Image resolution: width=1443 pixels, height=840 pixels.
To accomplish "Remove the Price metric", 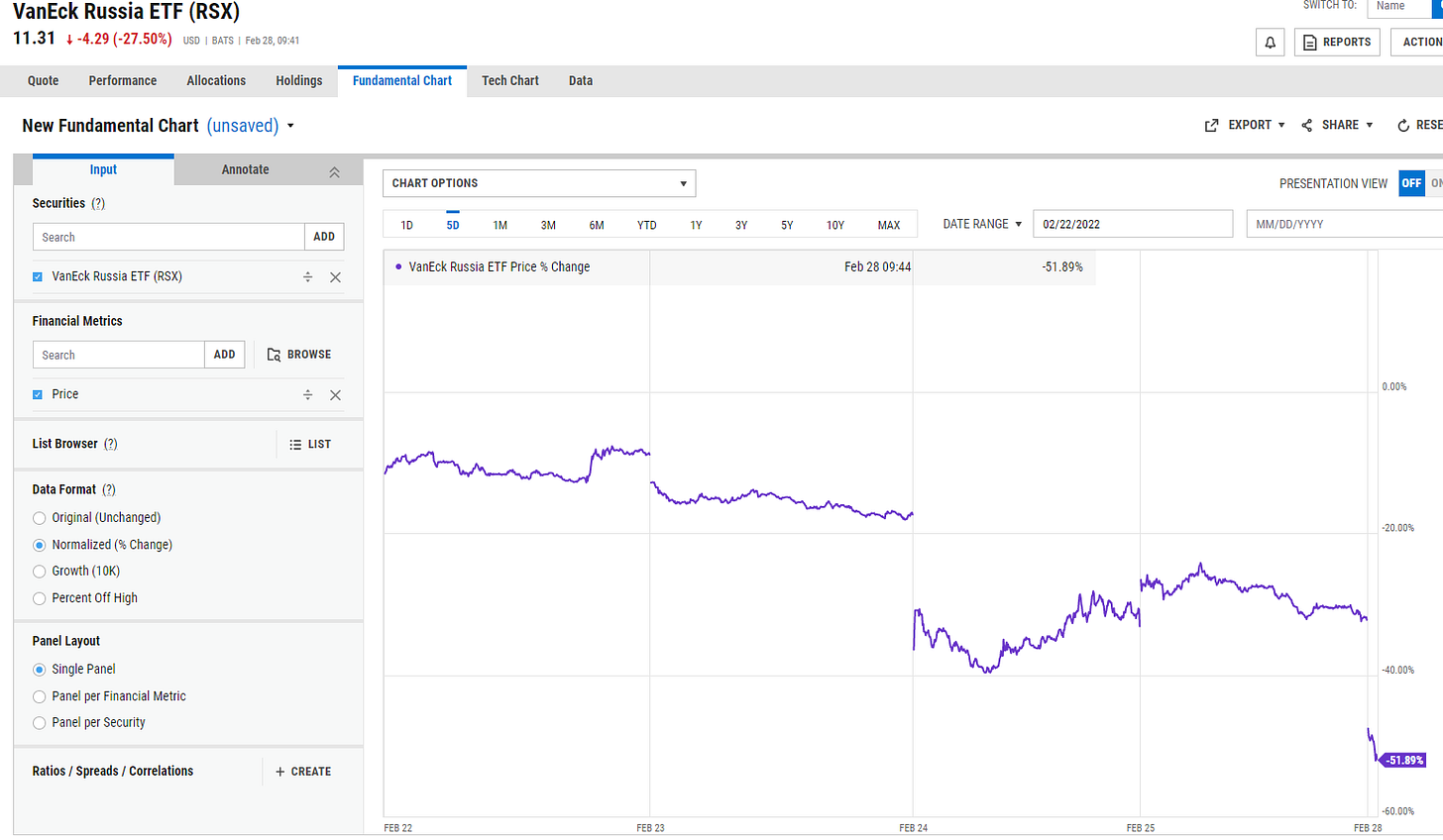I will (x=335, y=395).
